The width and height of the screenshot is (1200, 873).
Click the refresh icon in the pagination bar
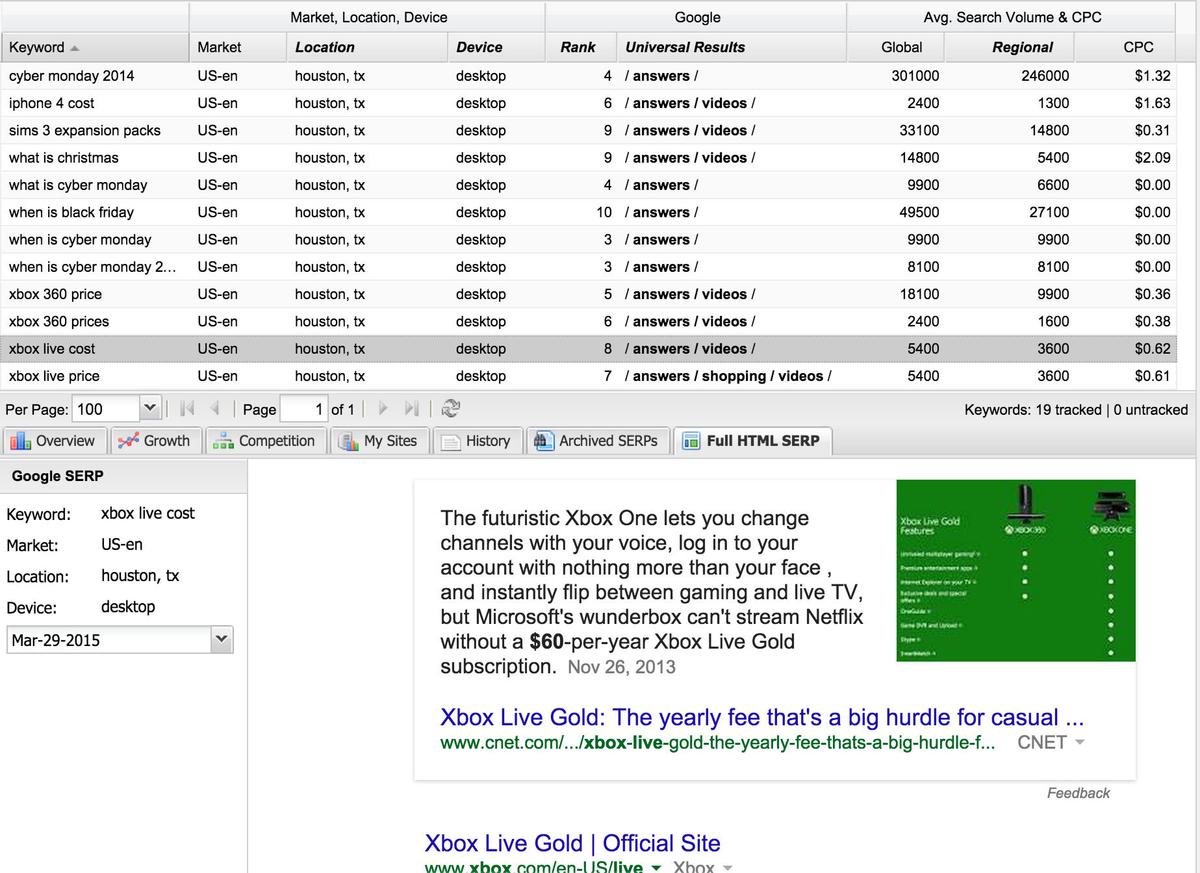click(450, 409)
